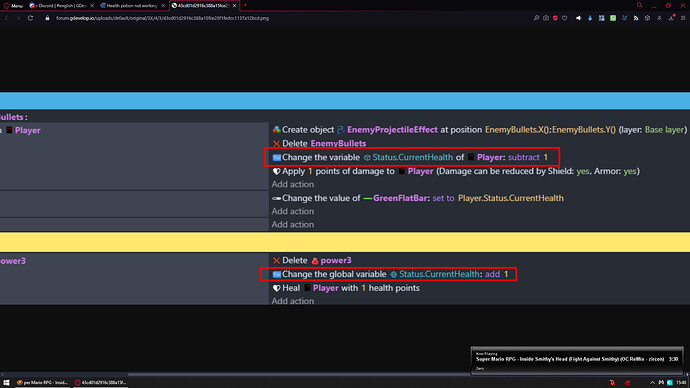Open the Windows Start button

point(6,383)
